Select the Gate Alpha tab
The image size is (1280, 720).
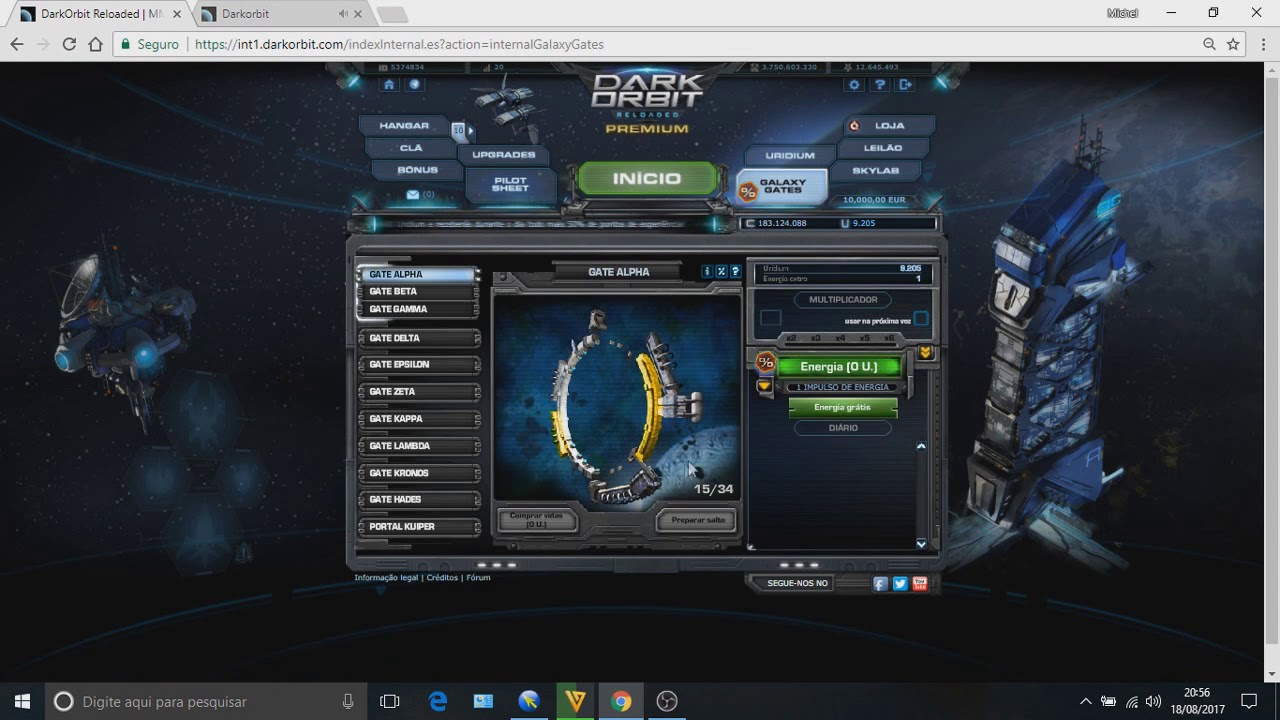click(418, 274)
